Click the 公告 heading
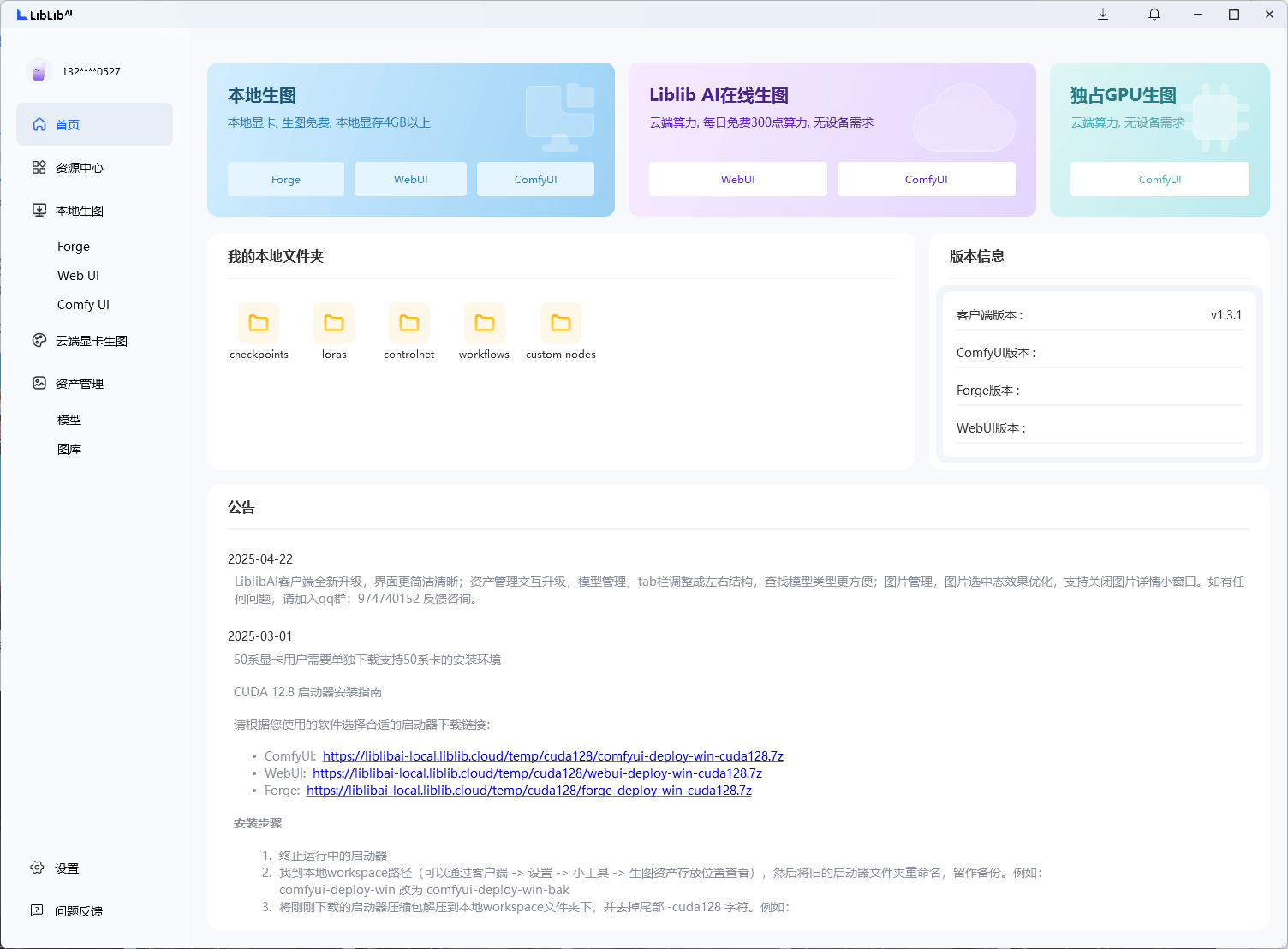The image size is (1288, 949). (241, 507)
